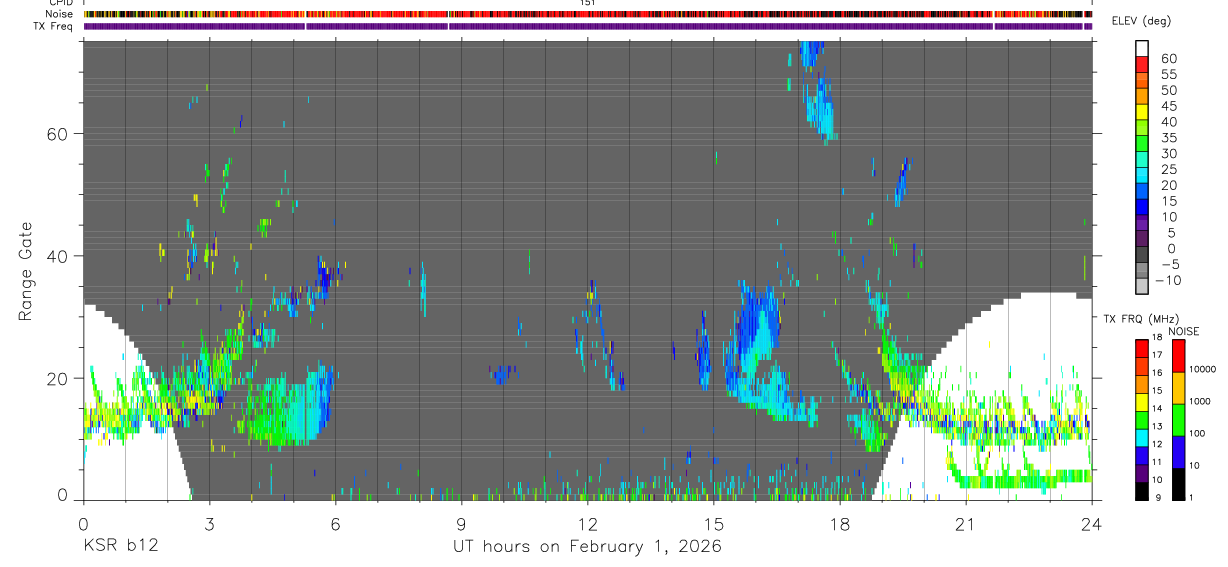Click the Noise row label above the plot
Image resolution: width=1228 pixels, height=567 pixels.
point(57,14)
